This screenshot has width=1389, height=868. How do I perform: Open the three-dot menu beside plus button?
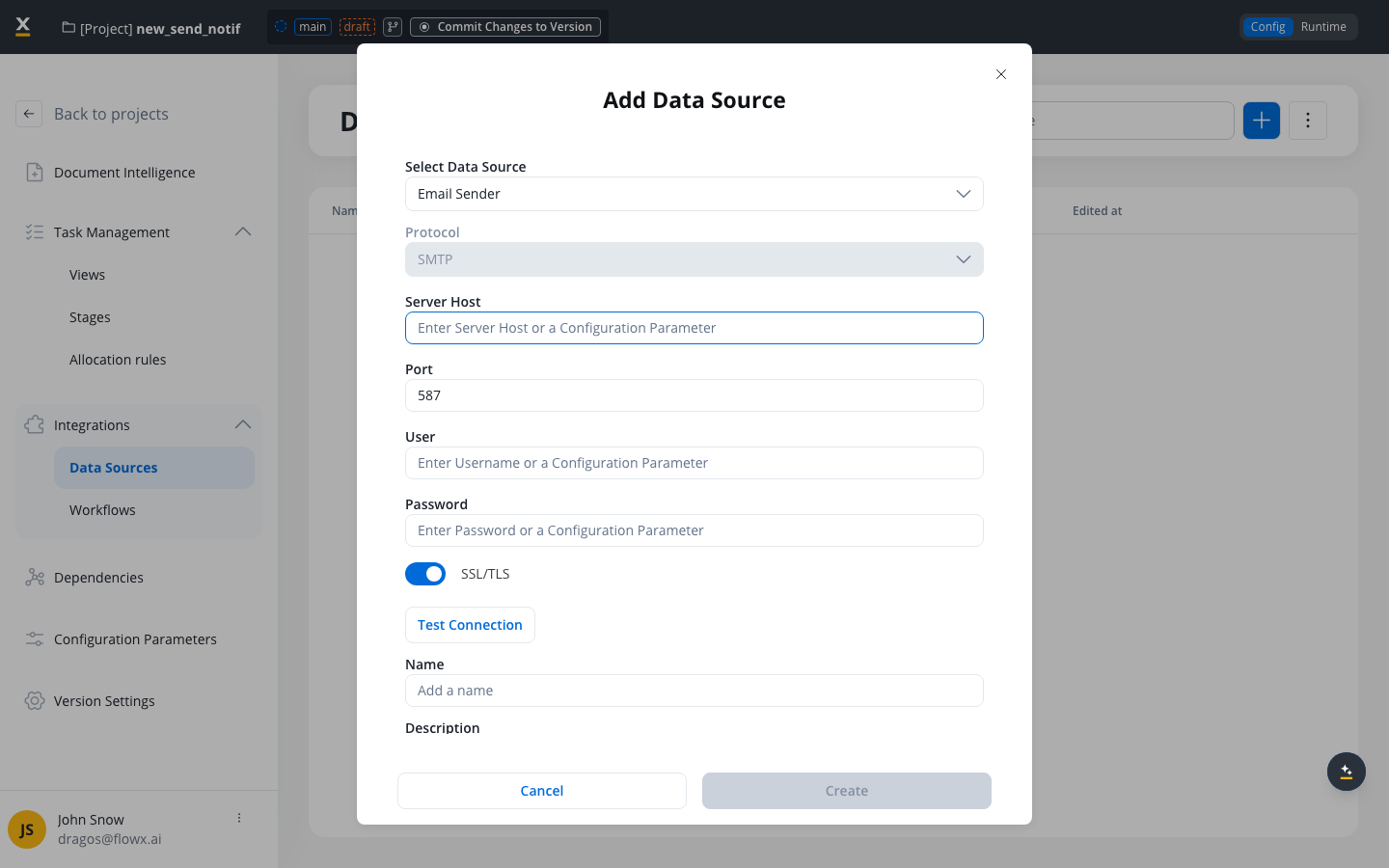[1307, 121]
